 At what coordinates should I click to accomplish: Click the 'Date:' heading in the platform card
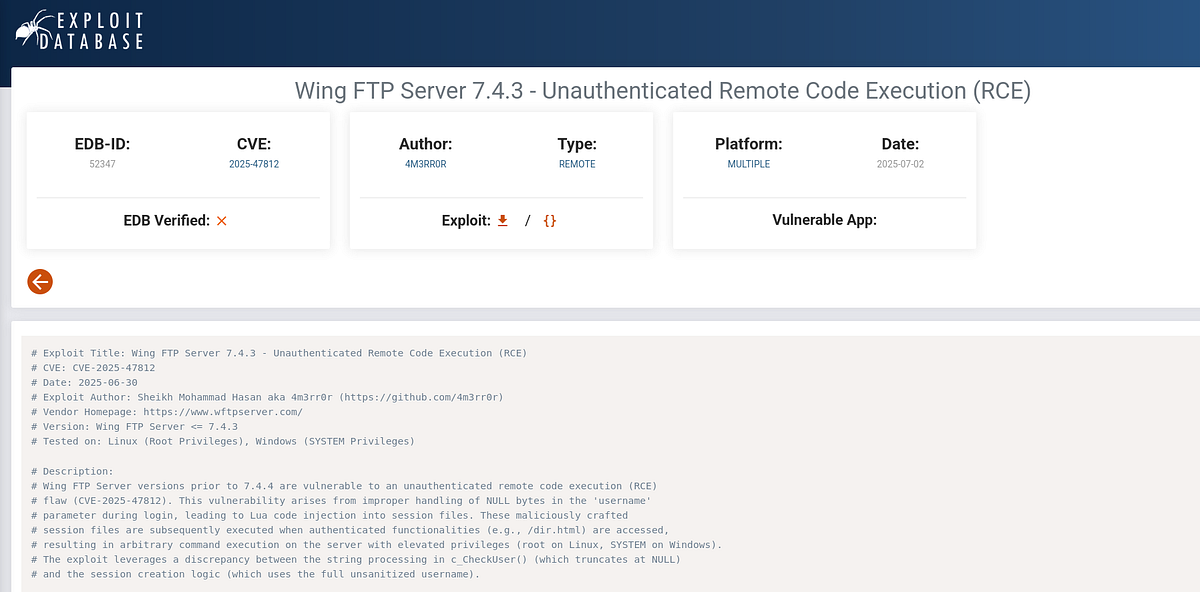coord(900,144)
